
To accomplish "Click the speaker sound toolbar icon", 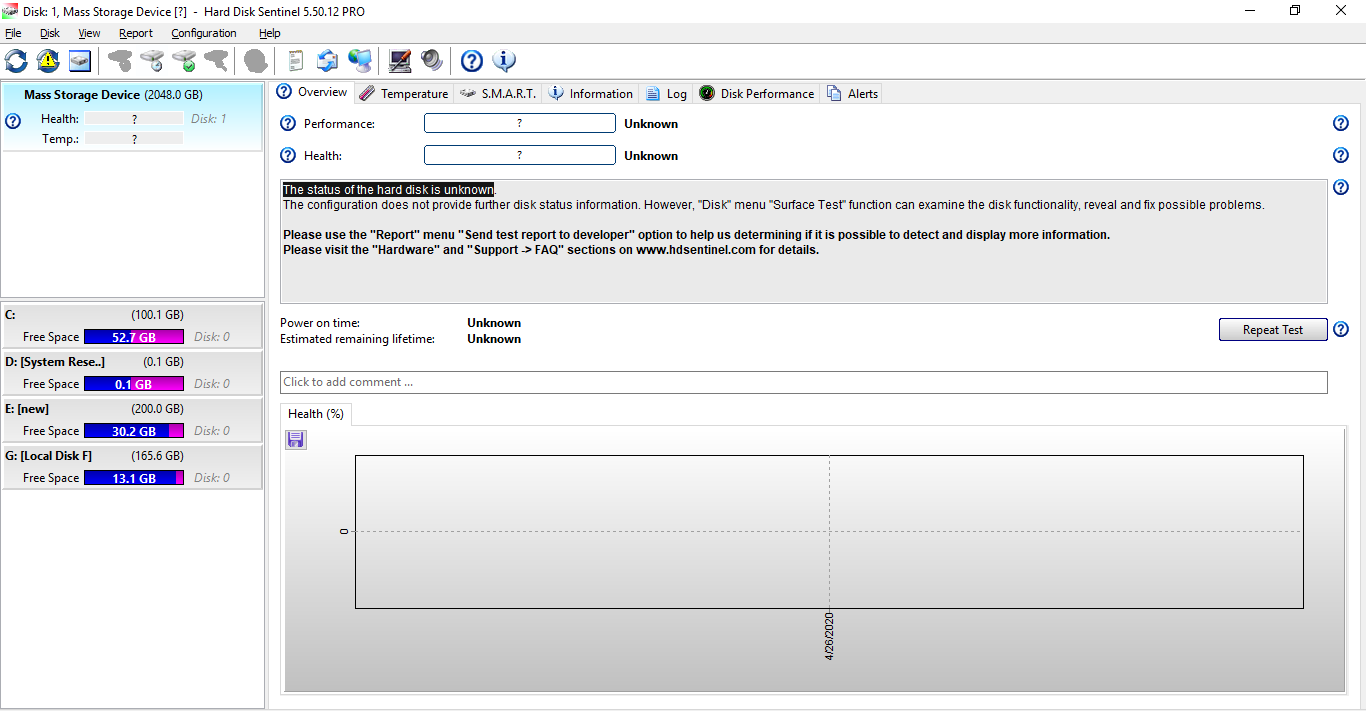I will click(x=432, y=61).
